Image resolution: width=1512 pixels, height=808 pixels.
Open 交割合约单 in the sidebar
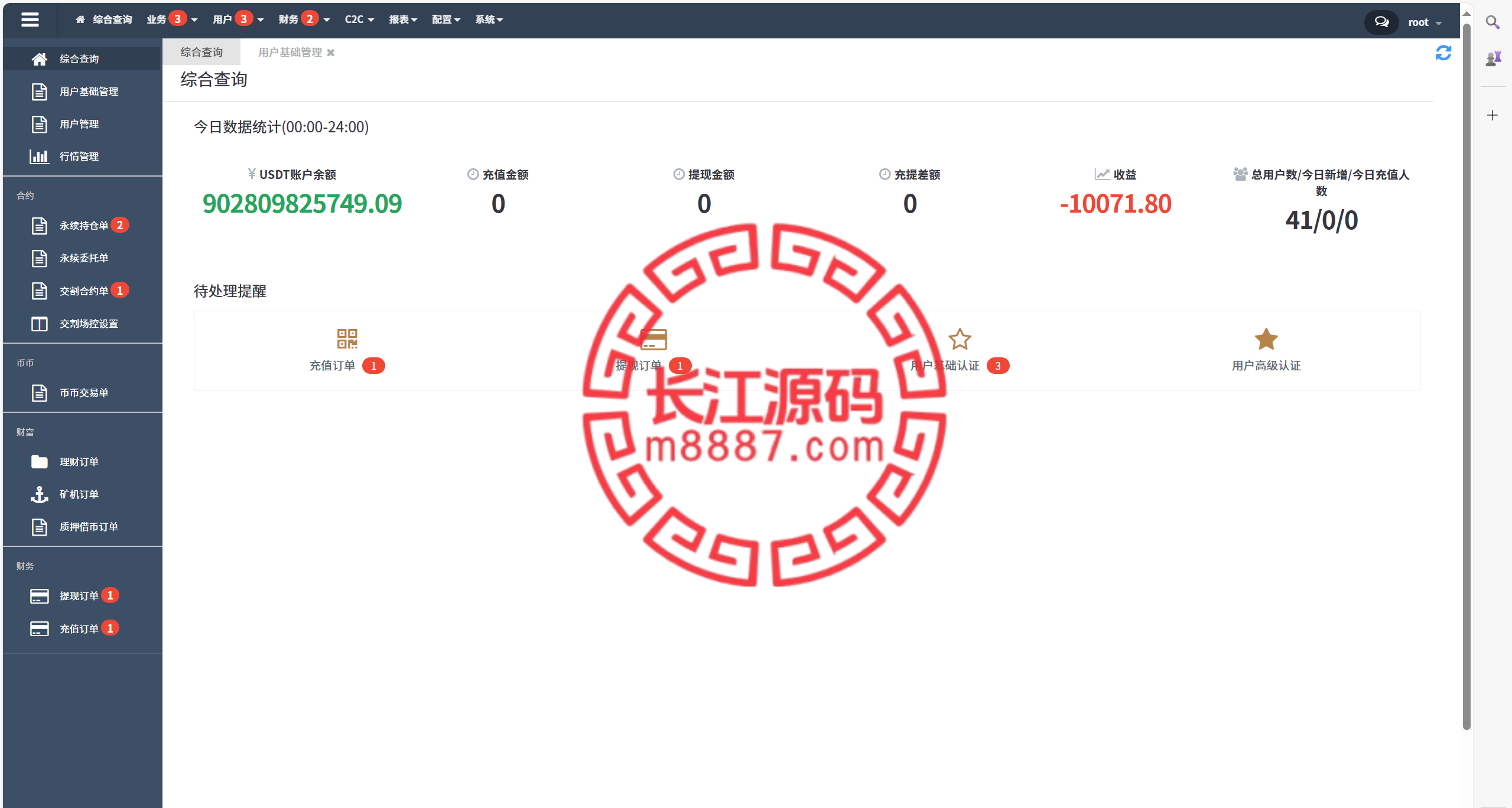83,291
